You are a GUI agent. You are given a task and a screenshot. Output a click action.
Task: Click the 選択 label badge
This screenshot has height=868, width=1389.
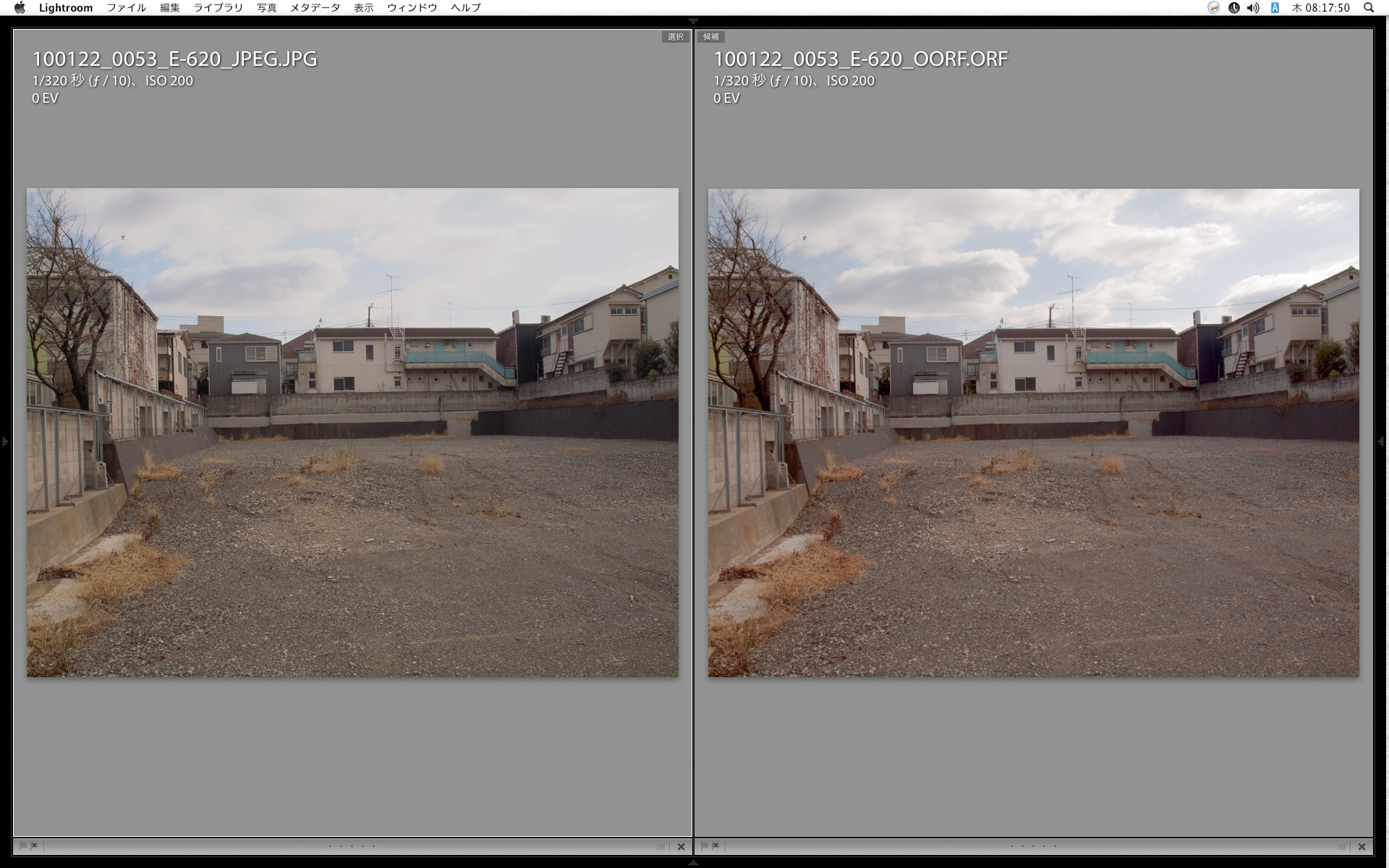point(675,37)
